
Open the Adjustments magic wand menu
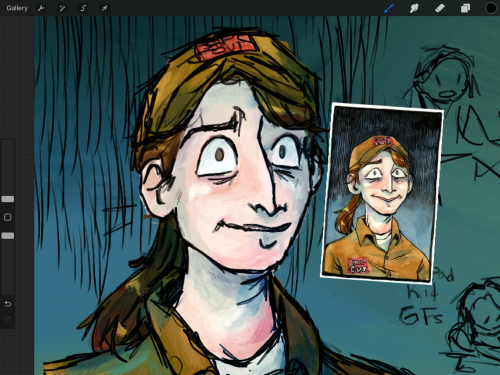62,8
